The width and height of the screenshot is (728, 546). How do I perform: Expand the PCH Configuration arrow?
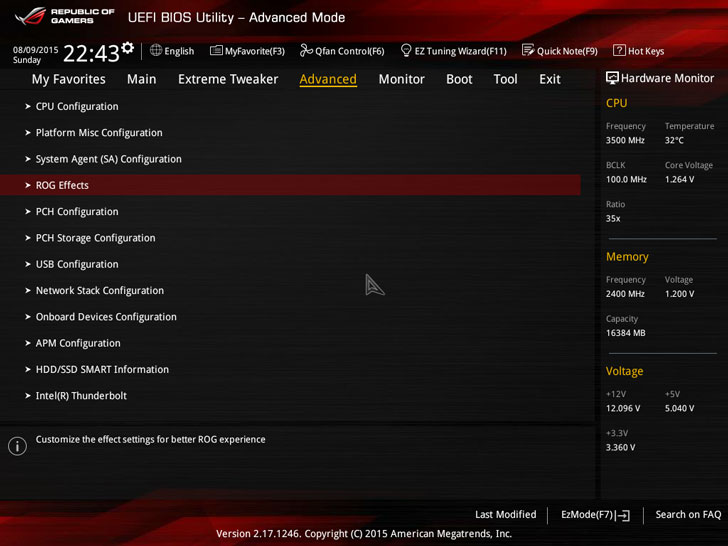pyautogui.click(x=28, y=212)
